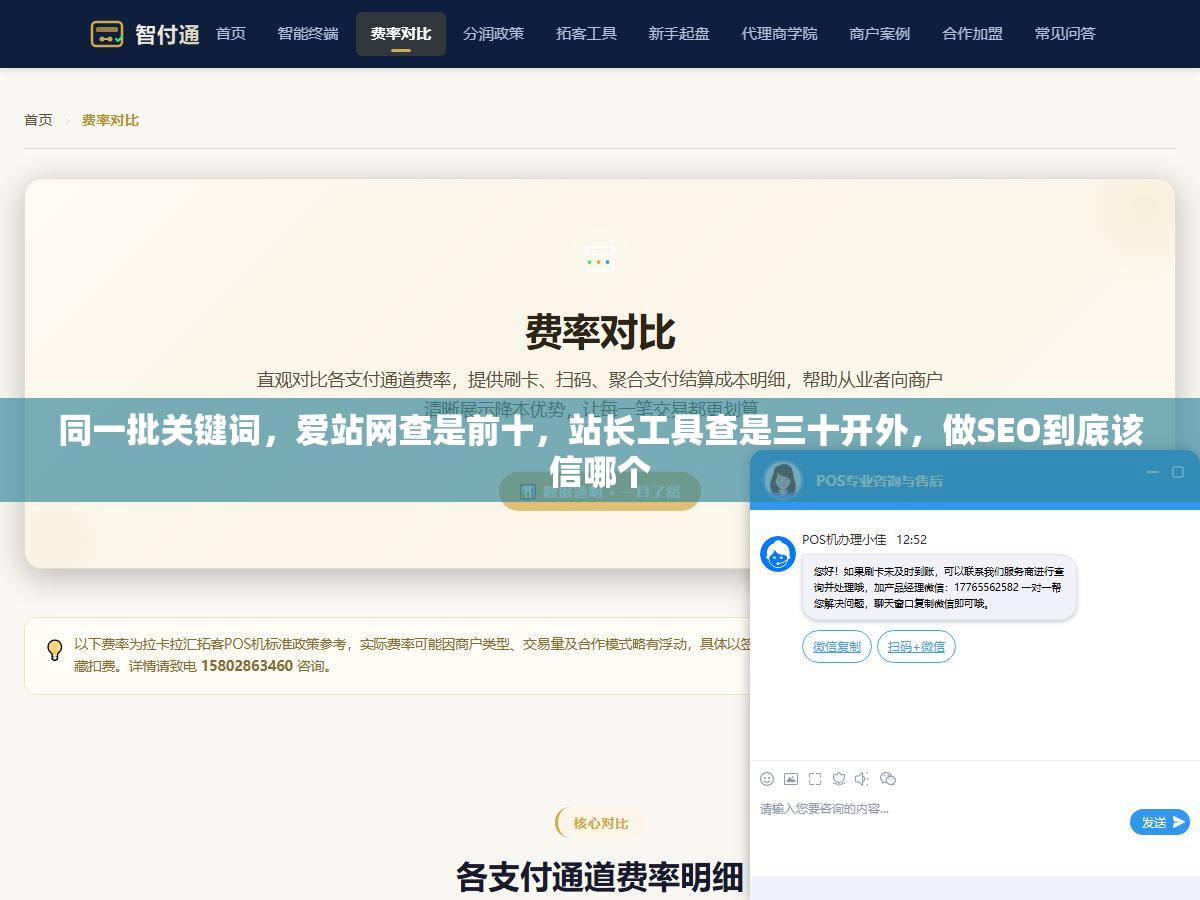Open 智能终端 navigation item

point(308,34)
